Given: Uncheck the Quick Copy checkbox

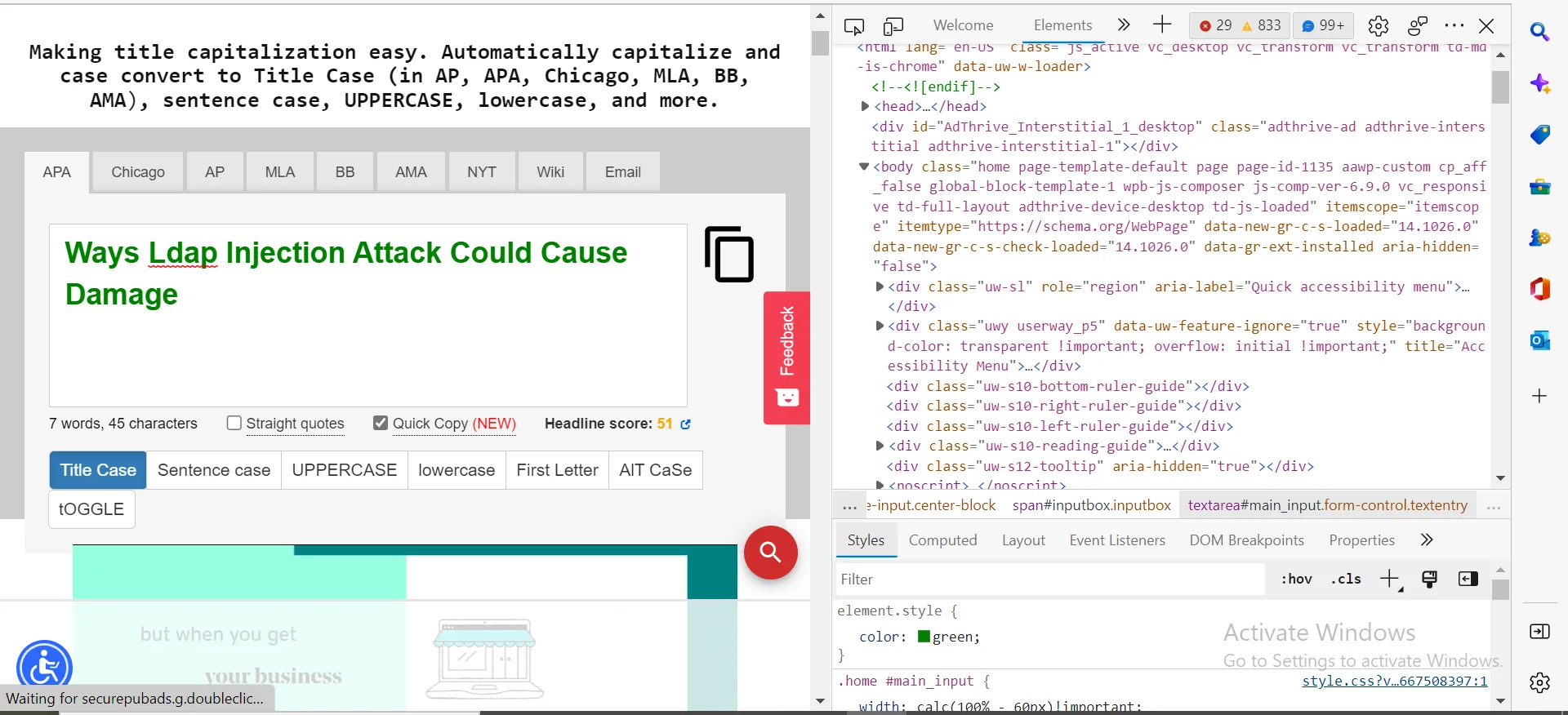Looking at the screenshot, I should click(x=381, y=423).
